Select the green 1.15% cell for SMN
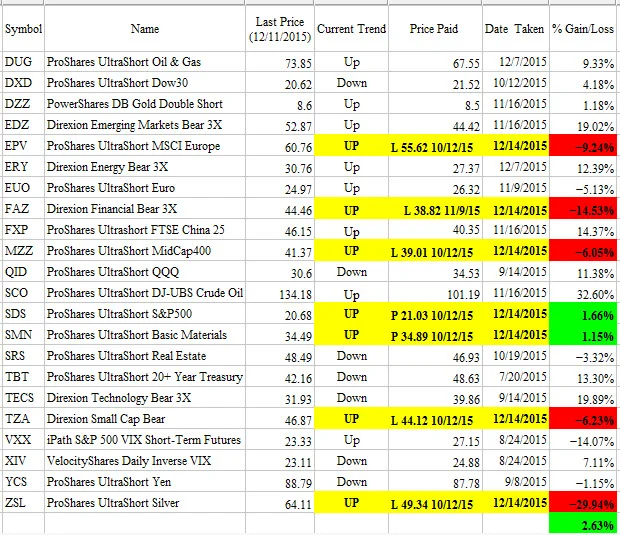Screen dimensions: 620x535 (583, 335)
